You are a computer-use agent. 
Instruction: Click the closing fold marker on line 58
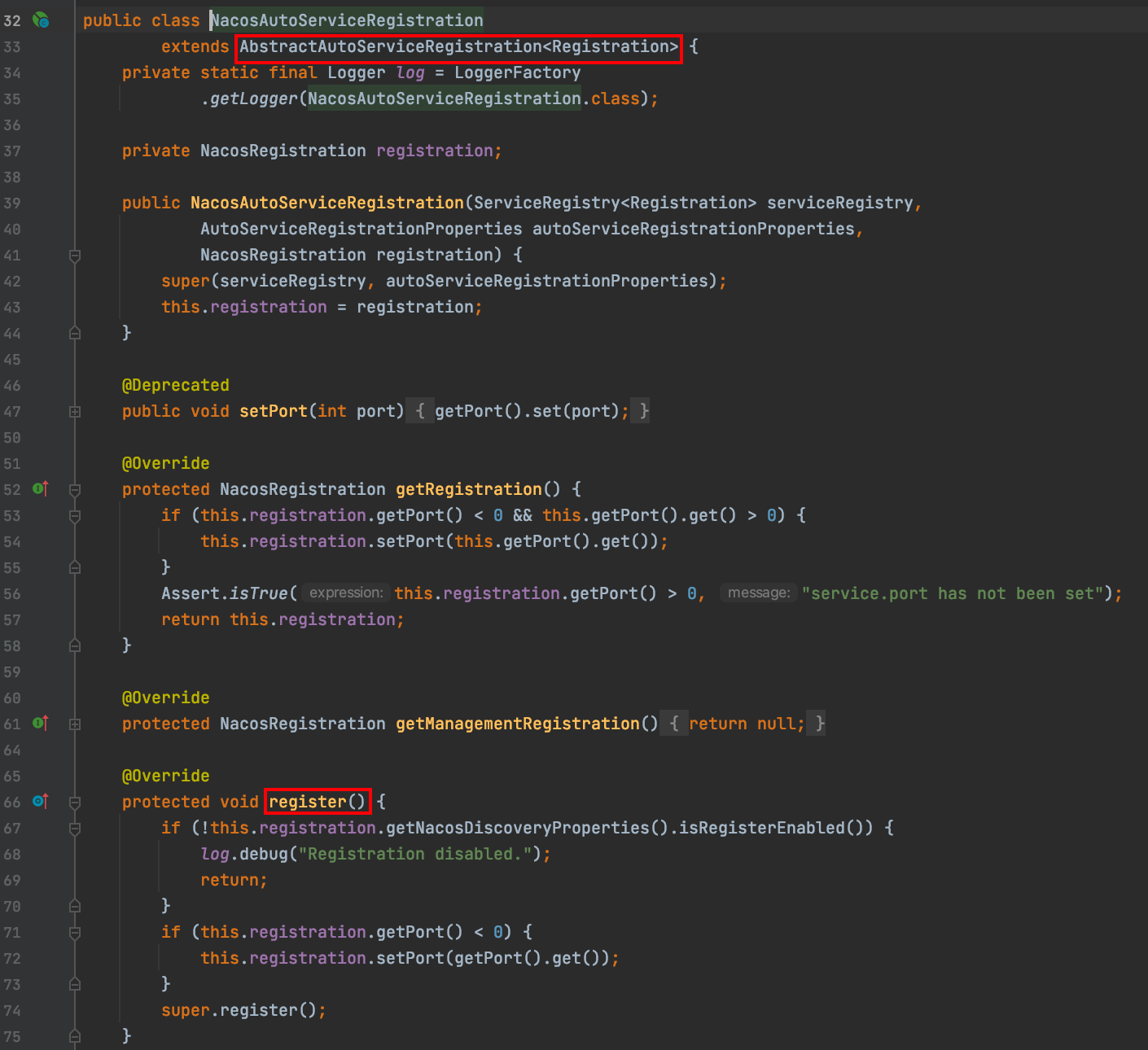(75, 645)
